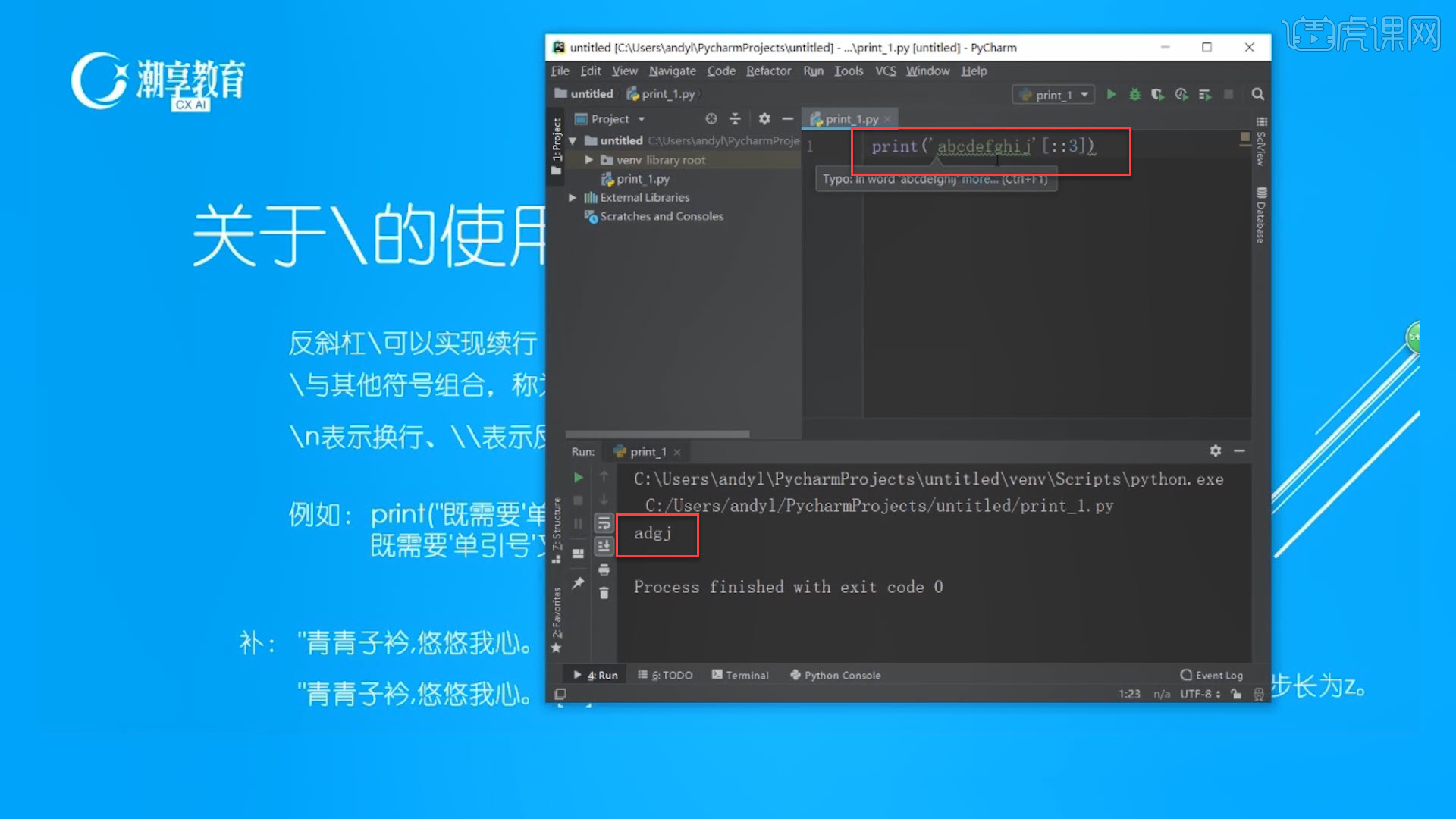Hide Run tool window with minus icon
Screen dimensions: 1456x819
tap(1240, 450)
